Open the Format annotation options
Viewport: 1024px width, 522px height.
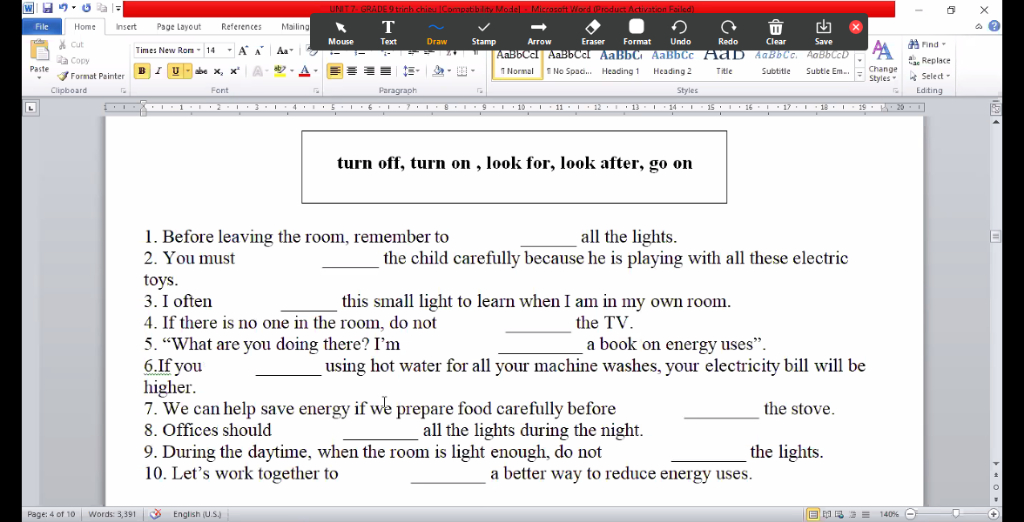tap(637, 32)
